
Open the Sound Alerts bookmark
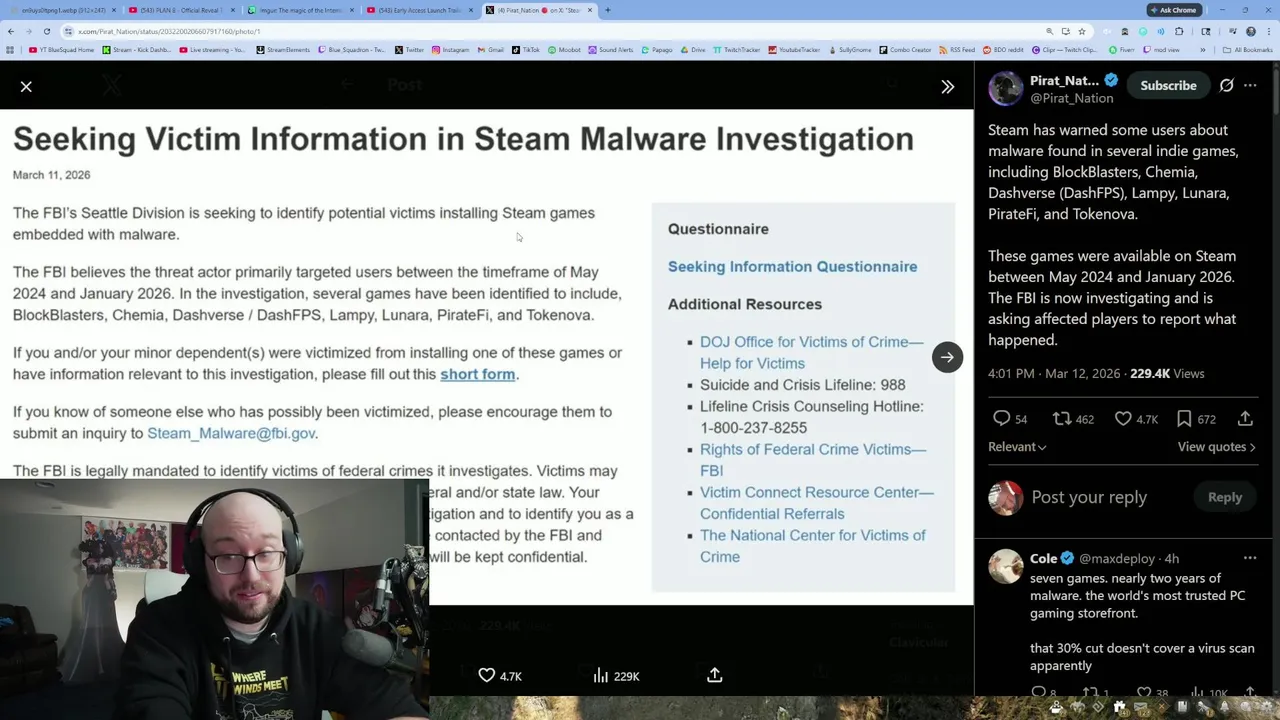(611, 50)
